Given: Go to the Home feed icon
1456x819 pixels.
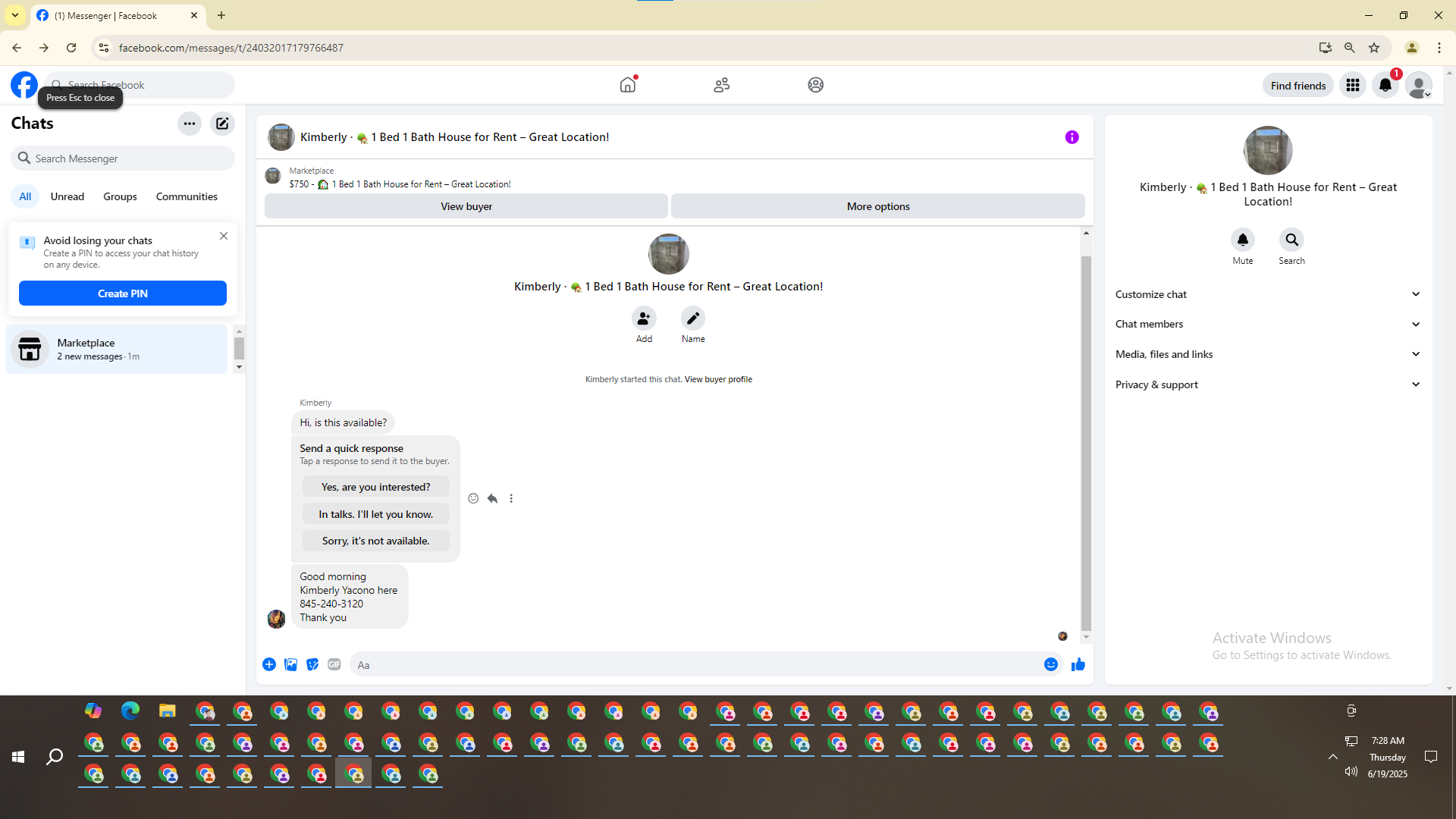Looking at the screenshot, I should (628, 85).
